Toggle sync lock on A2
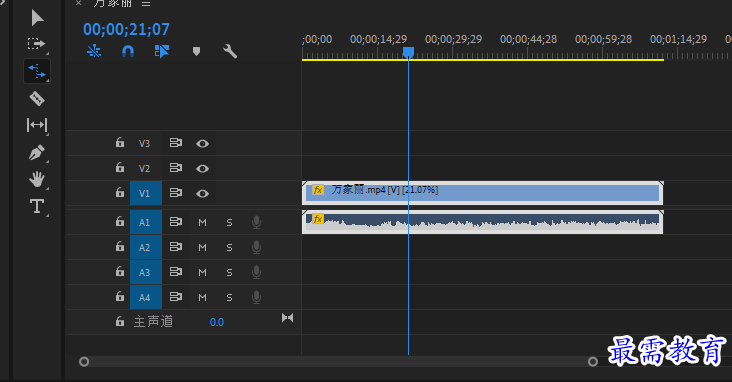Viewport: 732px width, 382px height. coord(176,246)
